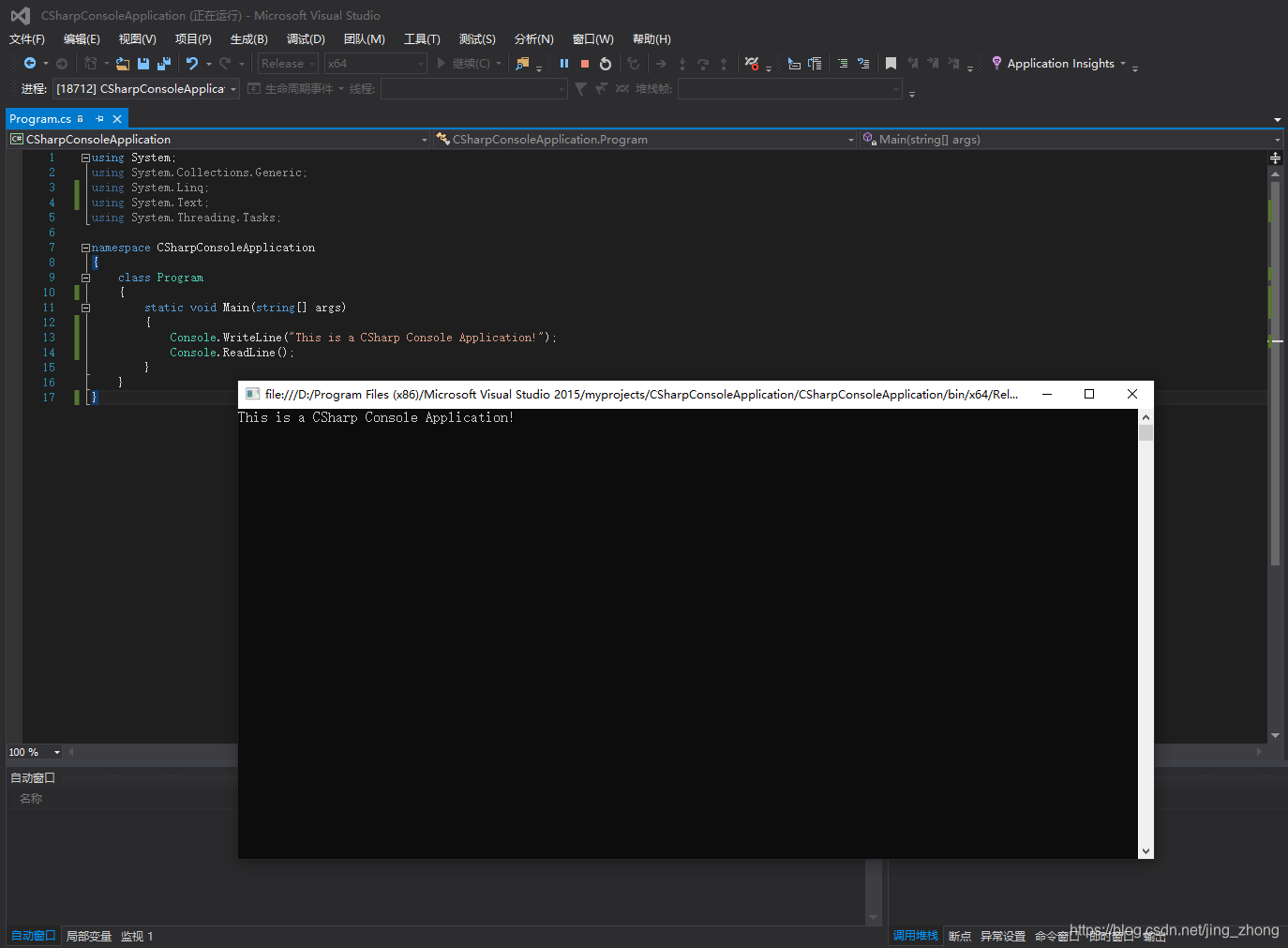Stop debugging with the red square

coord(585,64)
